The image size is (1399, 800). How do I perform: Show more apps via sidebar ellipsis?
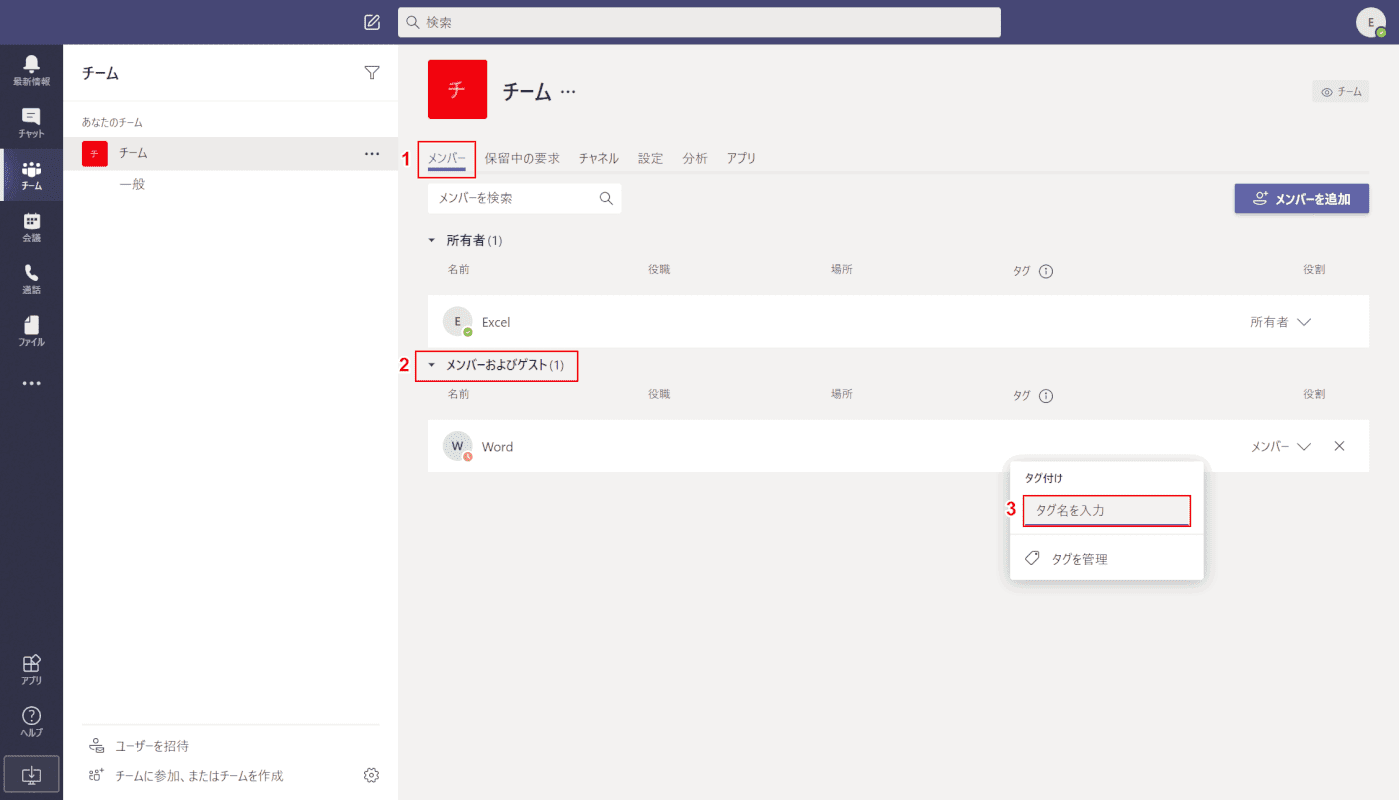[31, 383]
